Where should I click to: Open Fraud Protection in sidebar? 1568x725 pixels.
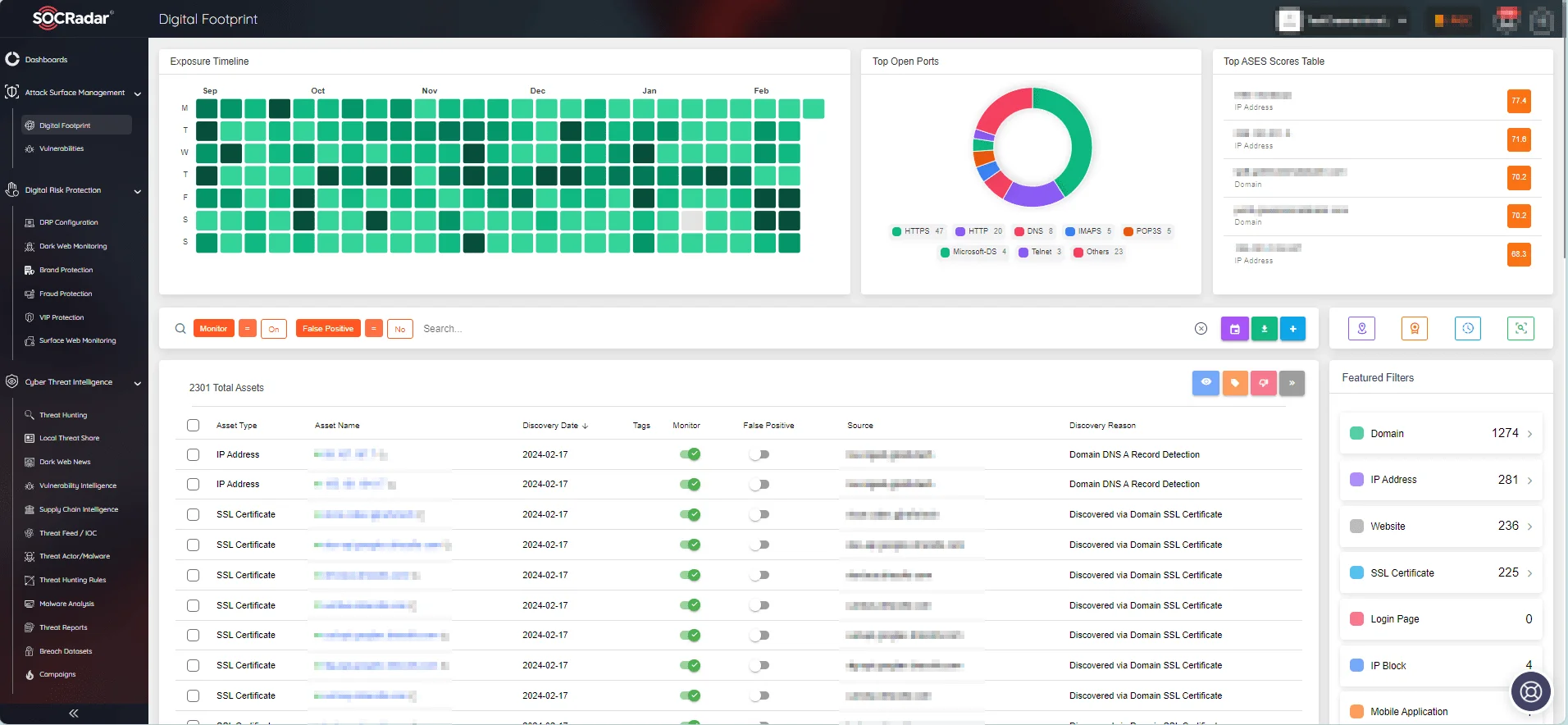click(66, 294)
